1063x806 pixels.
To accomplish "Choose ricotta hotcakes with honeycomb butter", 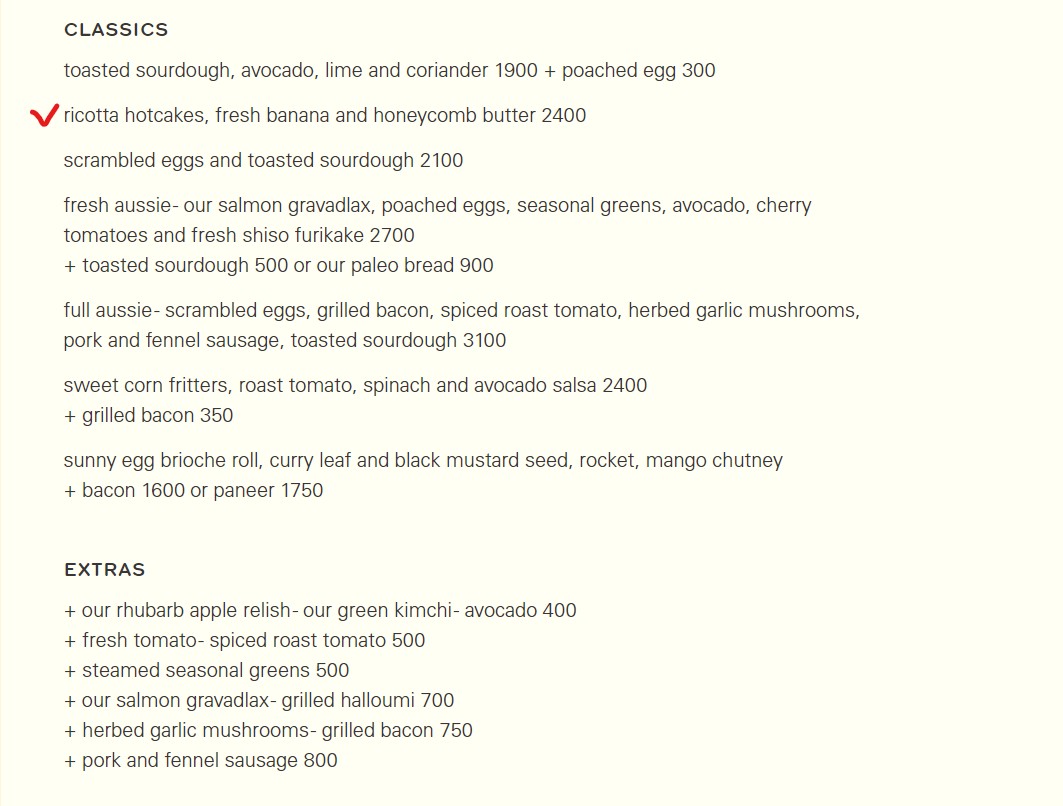I will [x=325, y=115].
